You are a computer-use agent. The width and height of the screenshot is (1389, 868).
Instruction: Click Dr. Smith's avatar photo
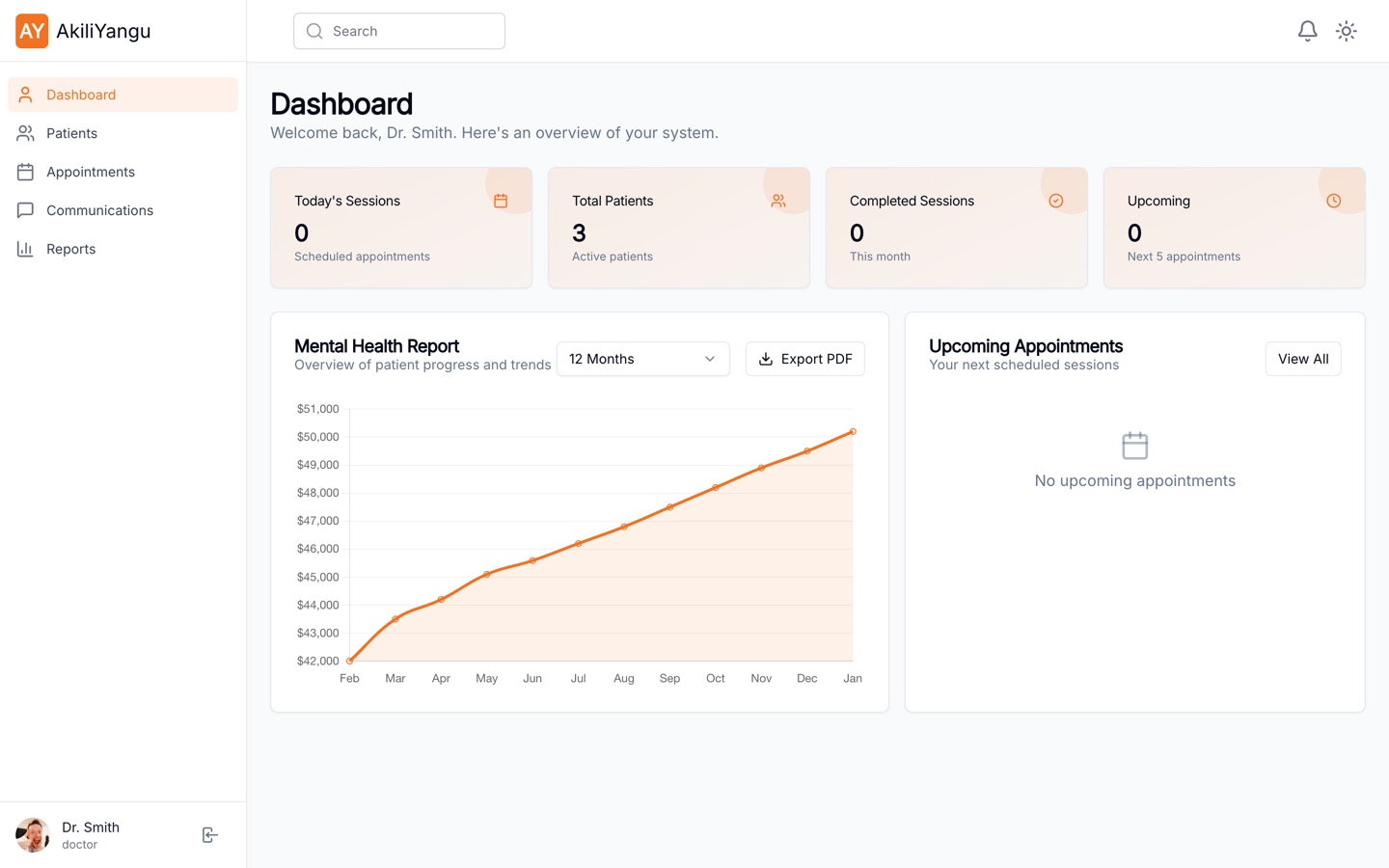(x=33, y=835)
